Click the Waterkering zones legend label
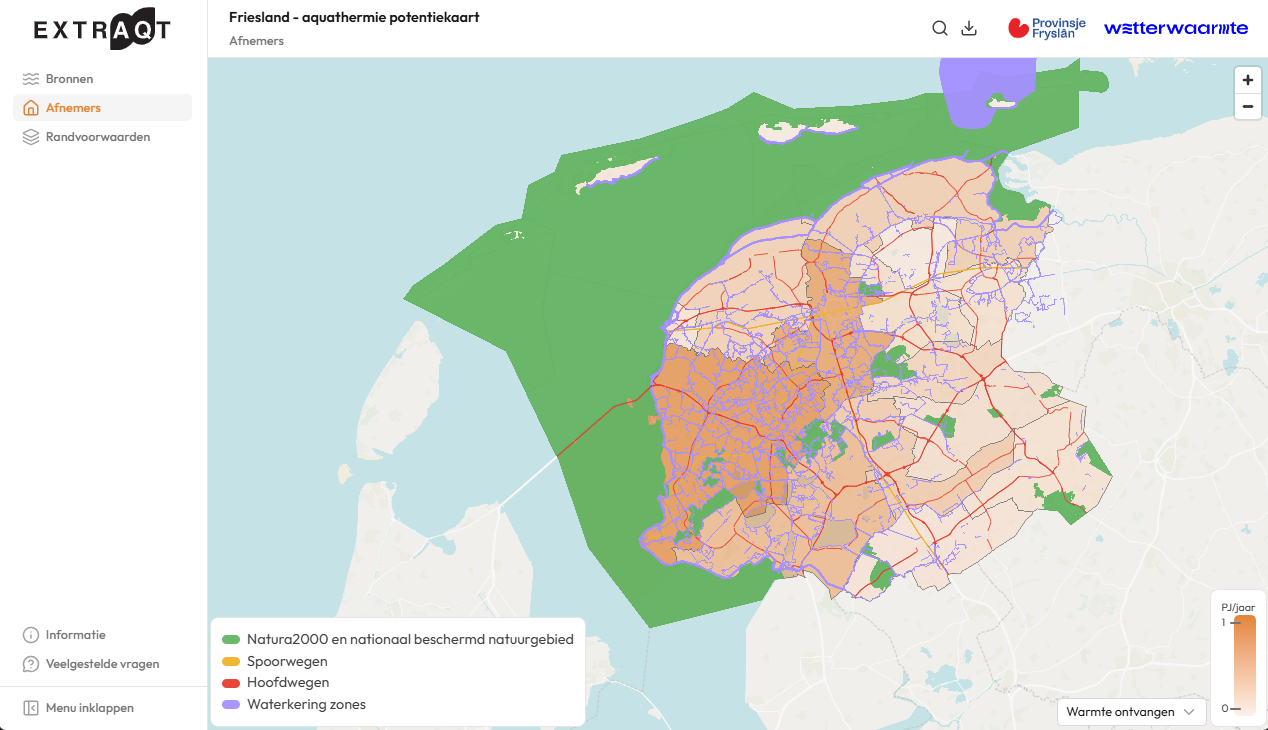Viewport: 1268px width, 730px height. pos(306,705)
